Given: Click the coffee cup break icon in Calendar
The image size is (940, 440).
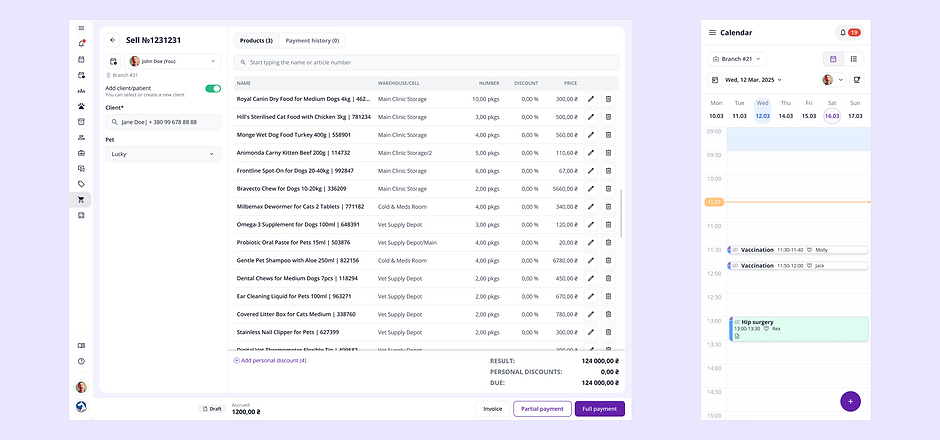Looking at the screenshot, I should (x=857, y=79).
